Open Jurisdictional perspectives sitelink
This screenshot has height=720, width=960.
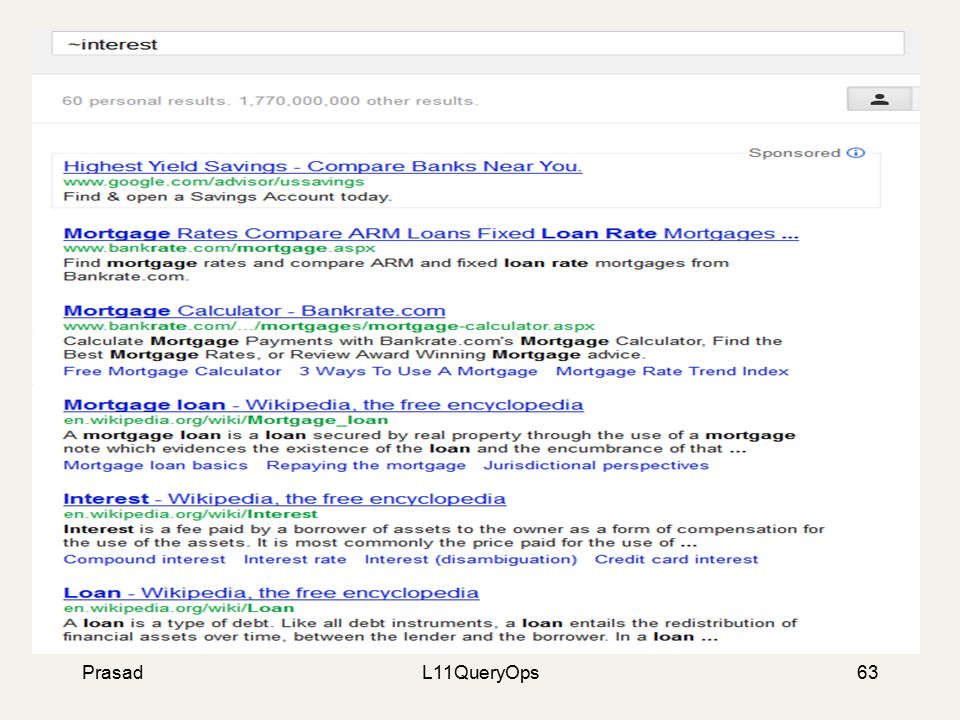coord(596,465)
